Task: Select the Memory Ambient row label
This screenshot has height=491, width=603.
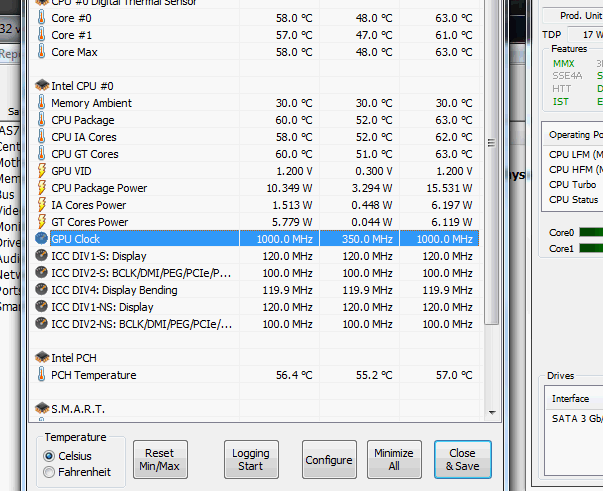Action: (x=92, y=103)
